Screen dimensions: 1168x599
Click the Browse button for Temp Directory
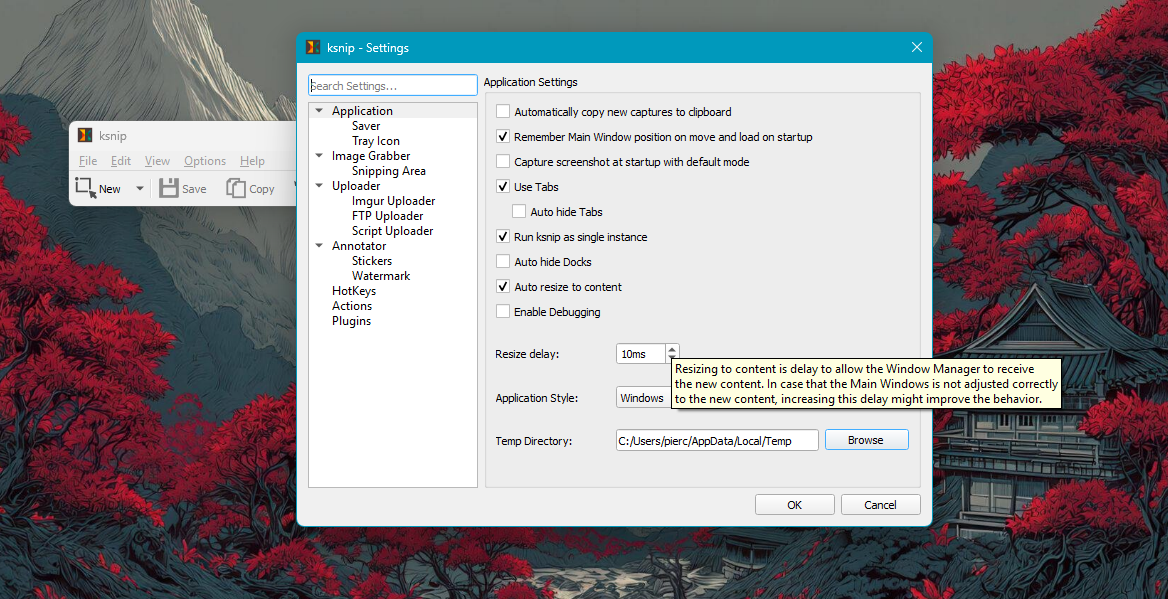[x=866, y=439]
